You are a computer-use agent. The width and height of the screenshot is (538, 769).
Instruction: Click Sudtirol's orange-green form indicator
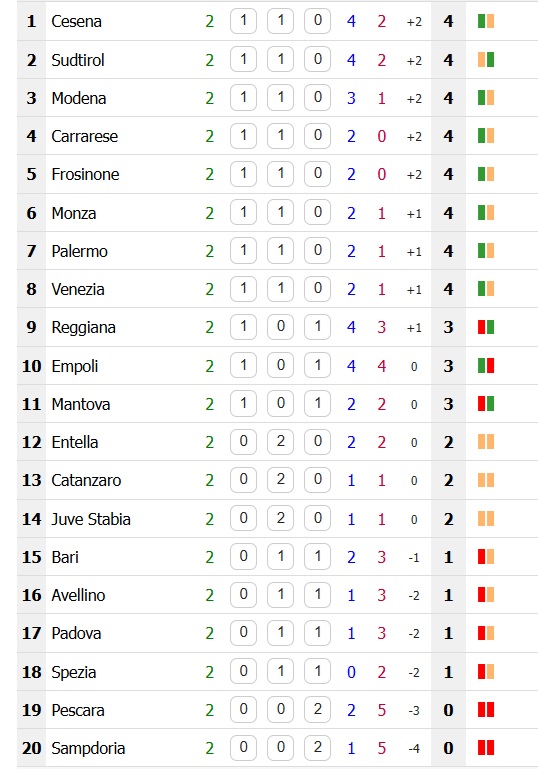[x=486, y=60]
